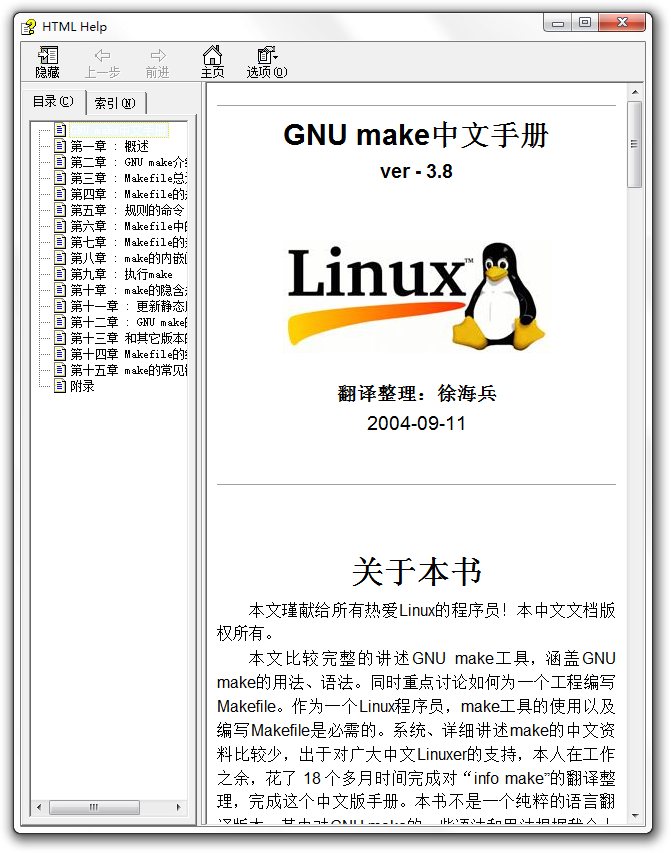Select 第七章 Makefile tree entry
The height and width of the screenshot is (853, 671).
(x=128, y=242)
